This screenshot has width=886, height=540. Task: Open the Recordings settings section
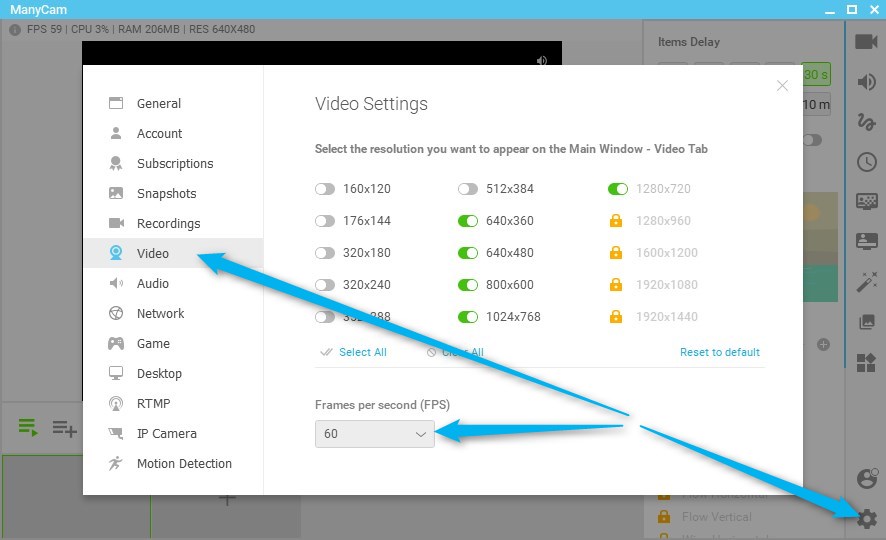(168, 224)
